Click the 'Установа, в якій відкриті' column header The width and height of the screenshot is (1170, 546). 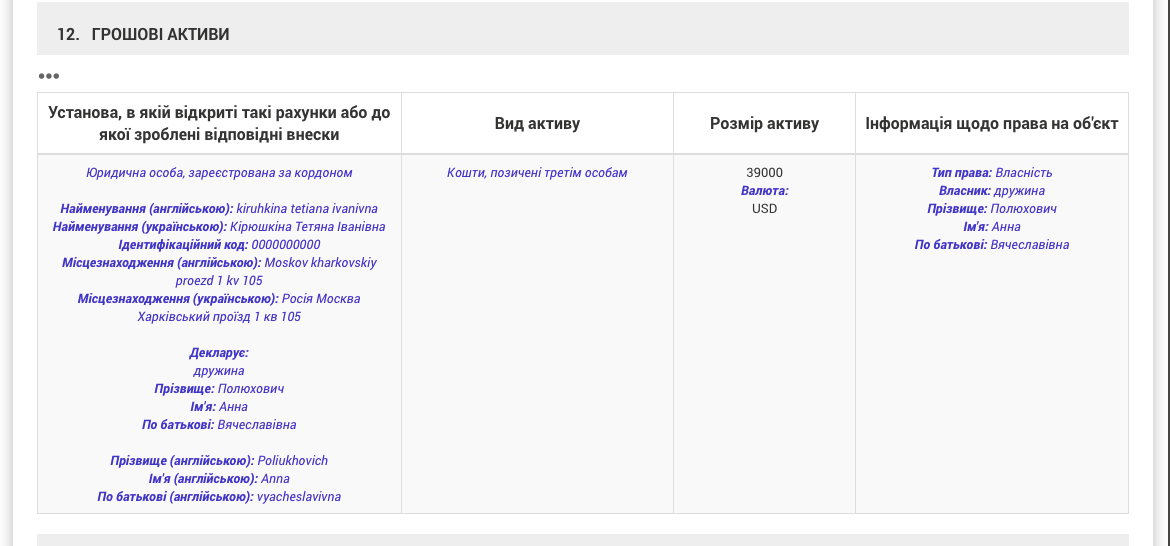click(219, 124)
